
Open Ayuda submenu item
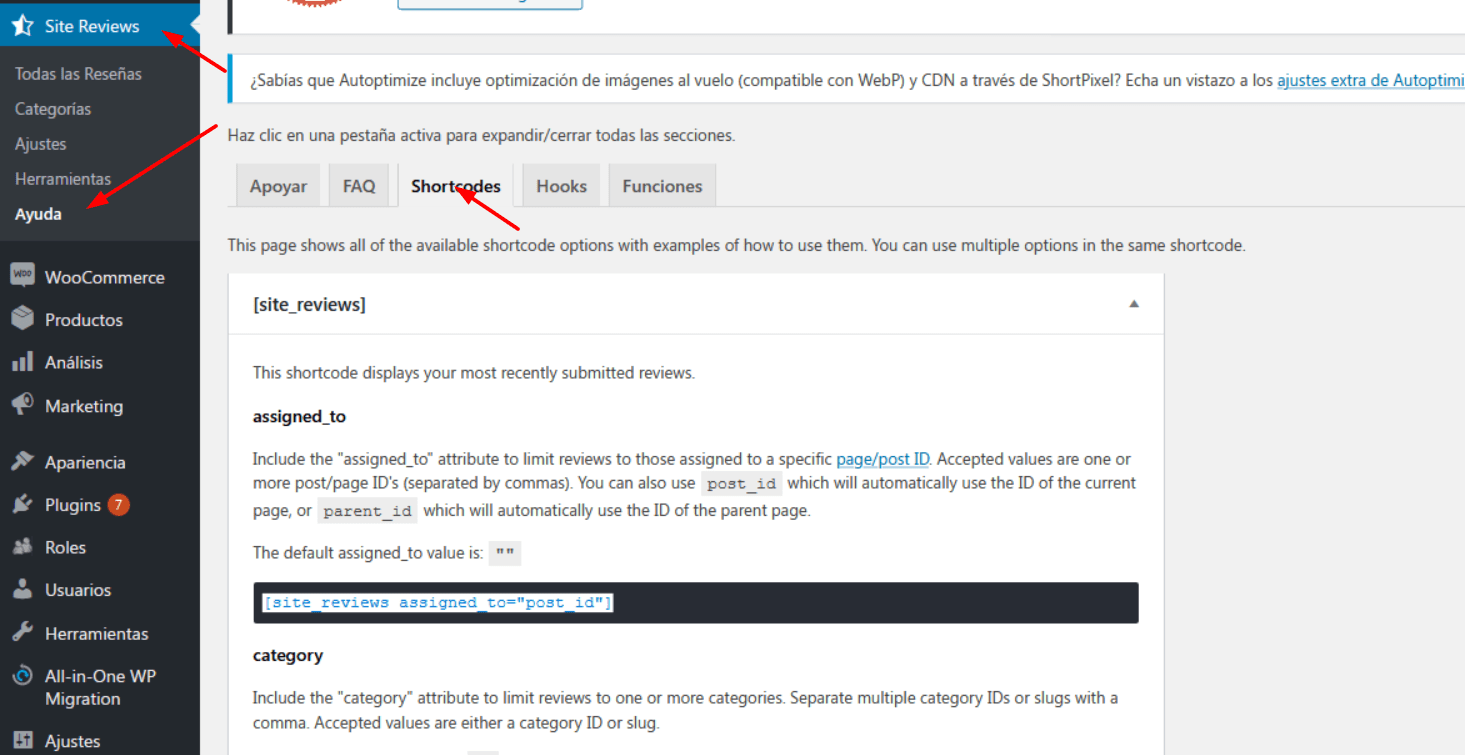click(x=38, y=214)
